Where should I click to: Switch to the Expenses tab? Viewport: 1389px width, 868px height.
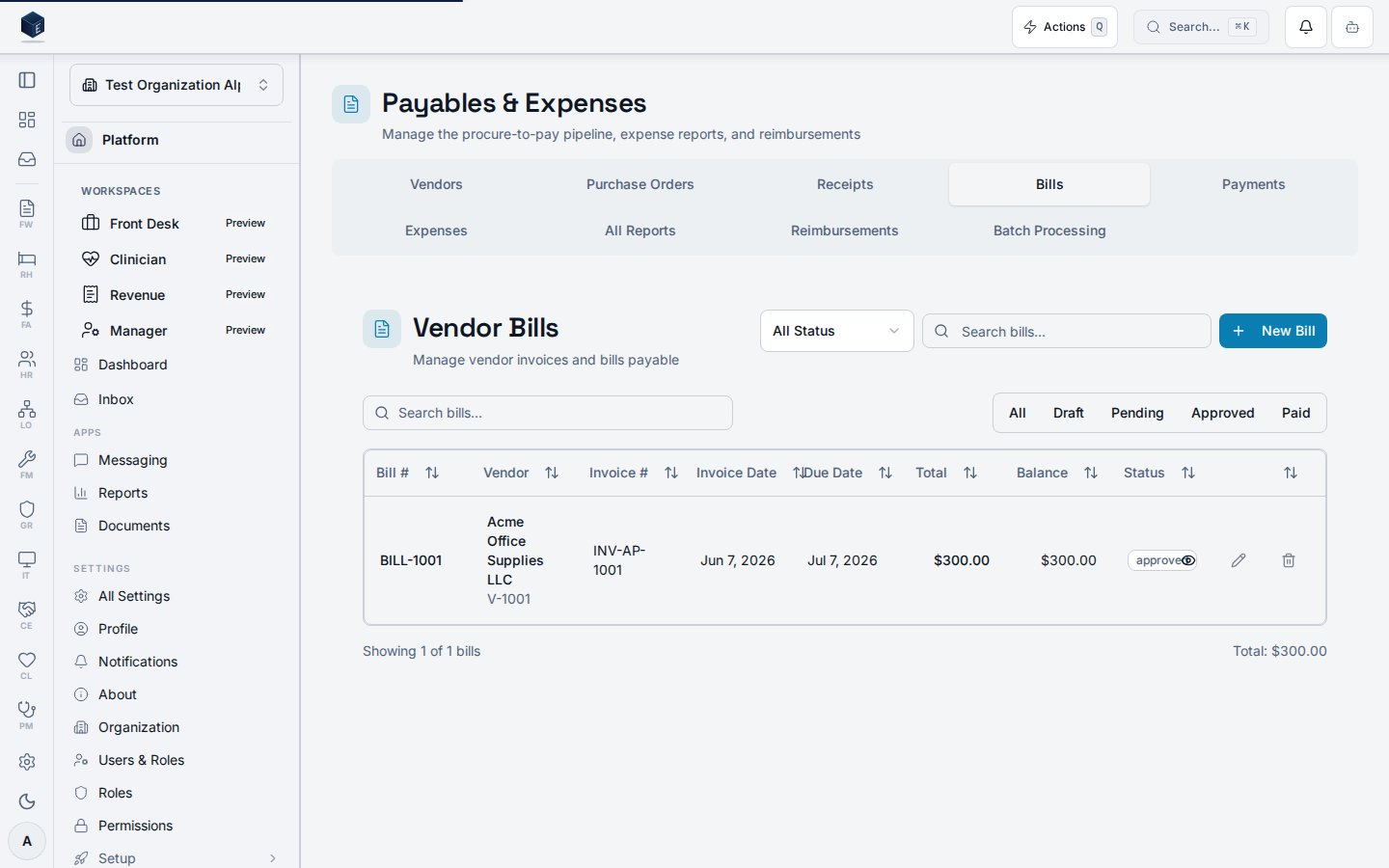tap(436, 231)
